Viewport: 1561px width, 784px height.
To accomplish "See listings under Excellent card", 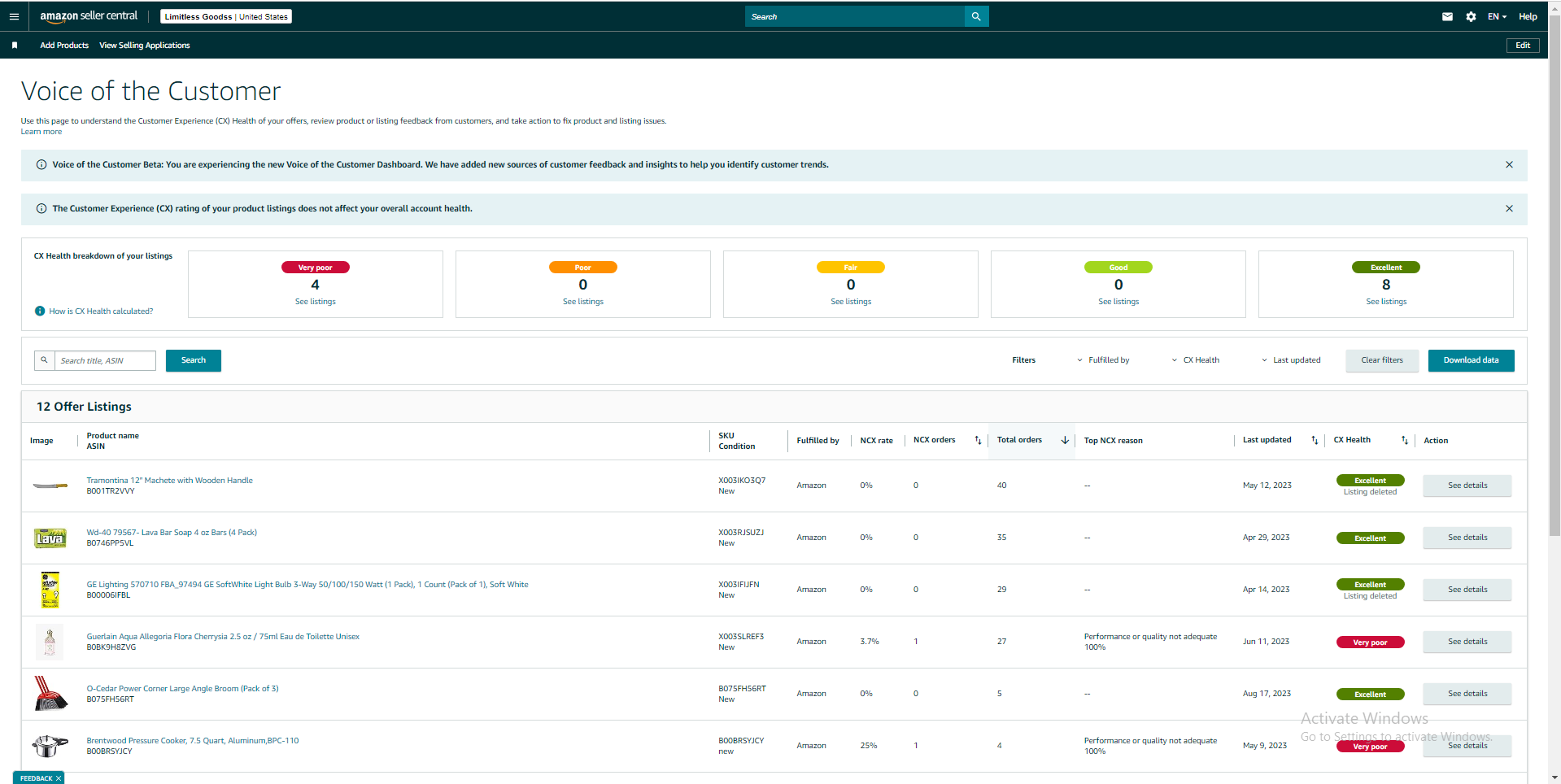I will 1386,302.
